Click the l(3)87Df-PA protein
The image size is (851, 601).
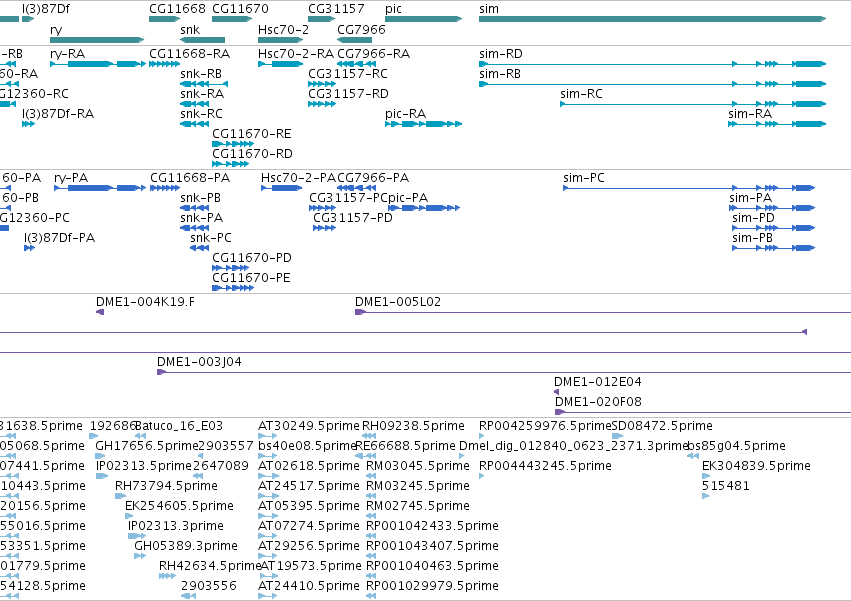(x=29, y=248)
